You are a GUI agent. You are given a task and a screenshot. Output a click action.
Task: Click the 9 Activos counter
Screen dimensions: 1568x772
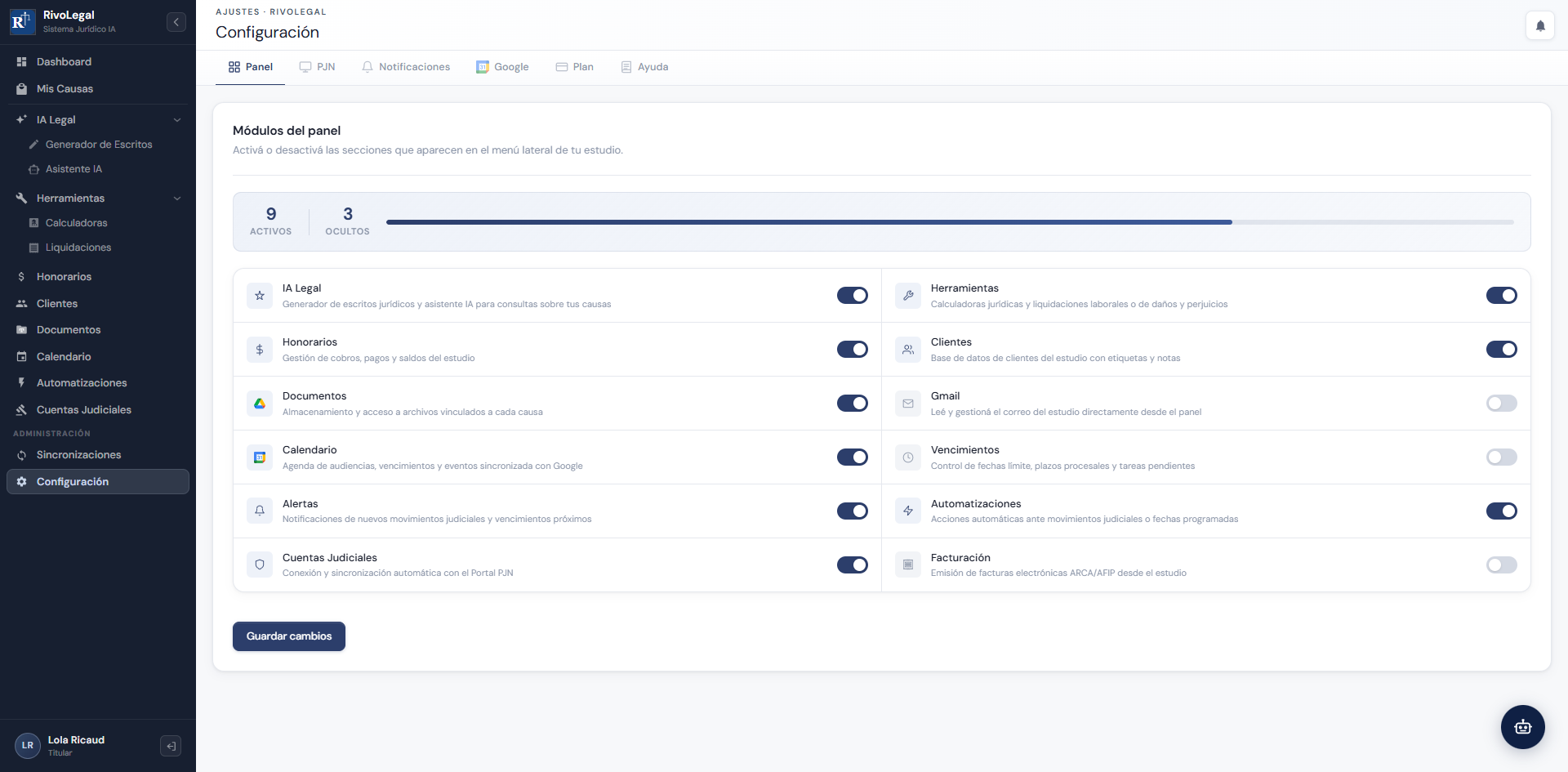[271, 221]
